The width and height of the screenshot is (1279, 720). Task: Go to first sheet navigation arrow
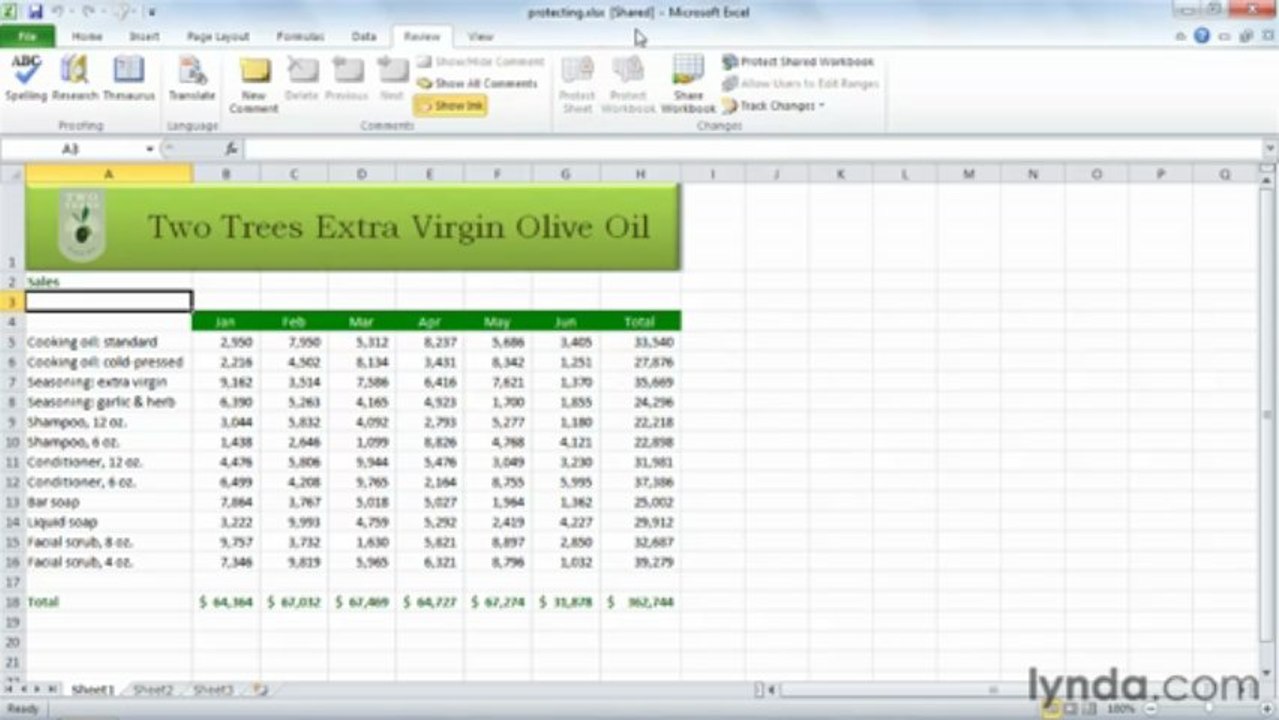click(x=9, y=689)
